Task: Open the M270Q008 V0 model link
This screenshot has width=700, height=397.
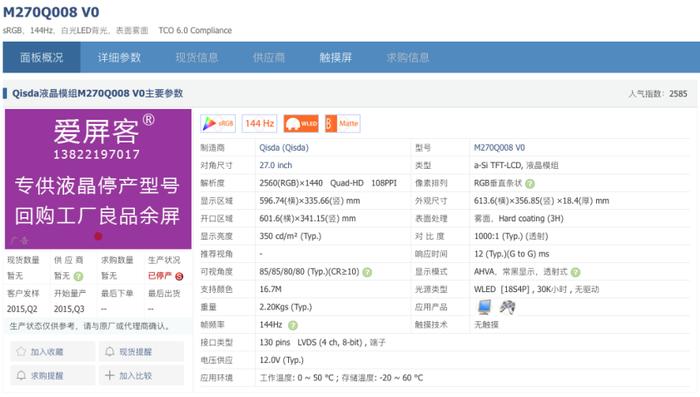Action: tap(499, 148)
